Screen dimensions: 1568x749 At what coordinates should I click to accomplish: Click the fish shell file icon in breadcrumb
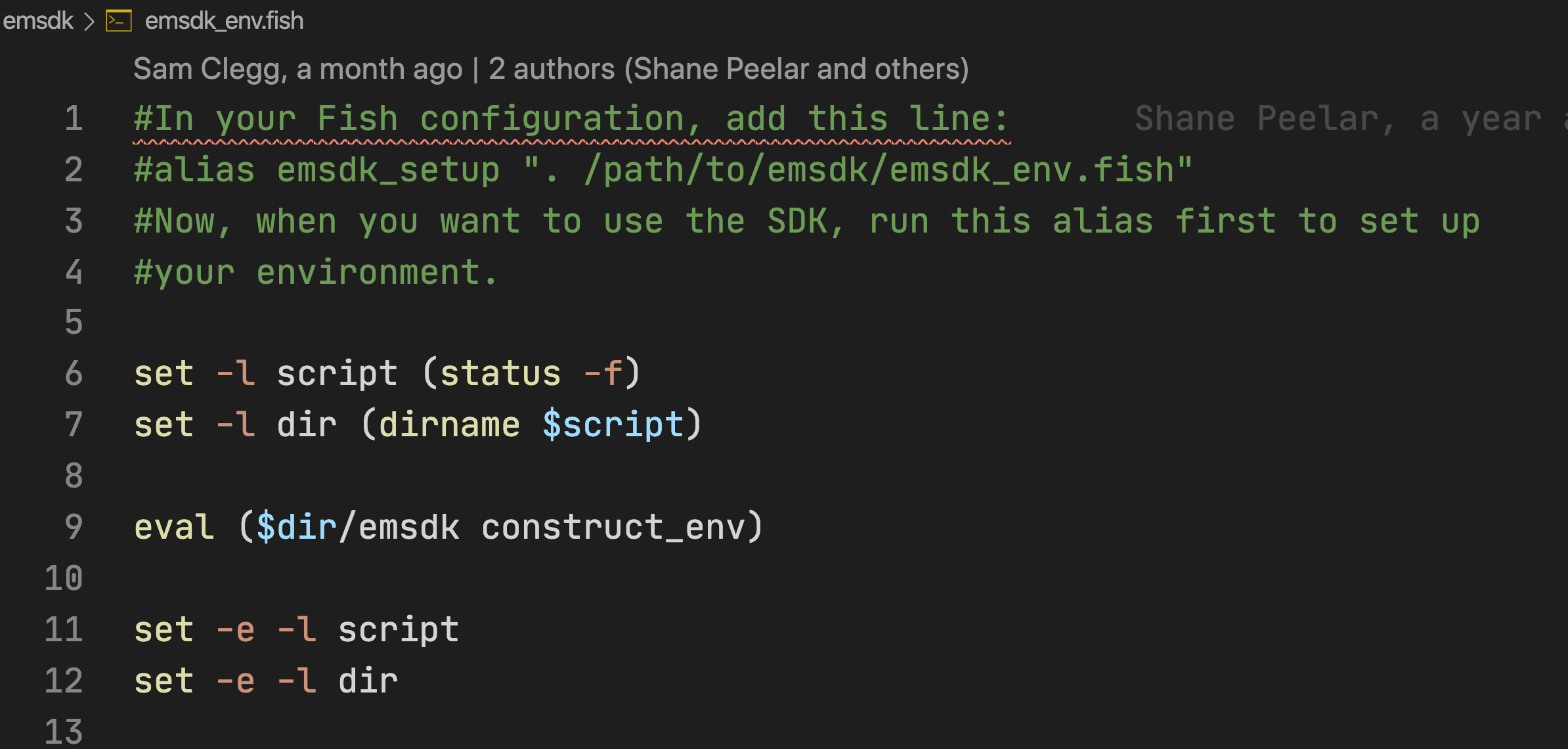[119, 21]
